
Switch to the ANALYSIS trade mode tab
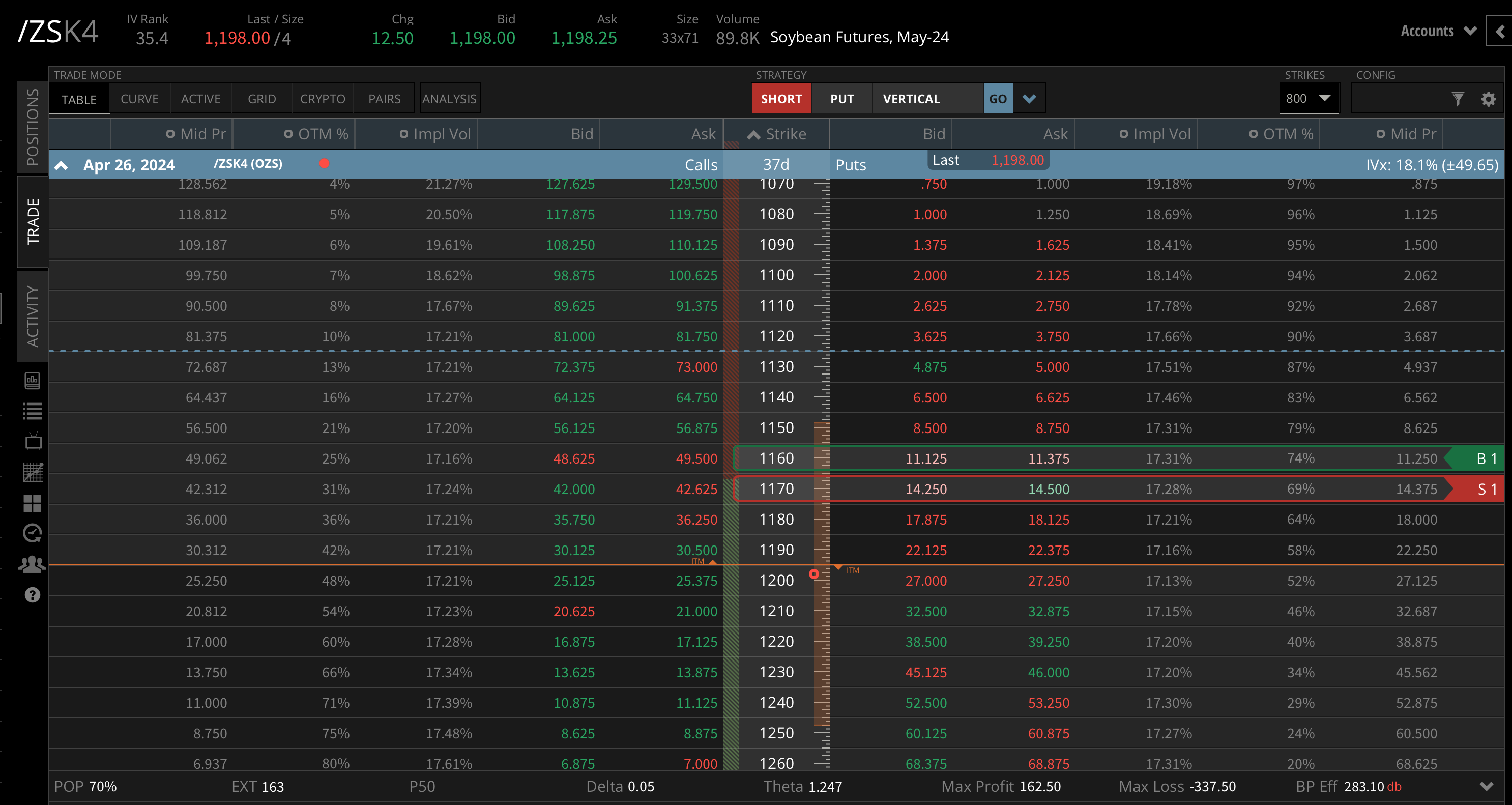pos(449,99)
